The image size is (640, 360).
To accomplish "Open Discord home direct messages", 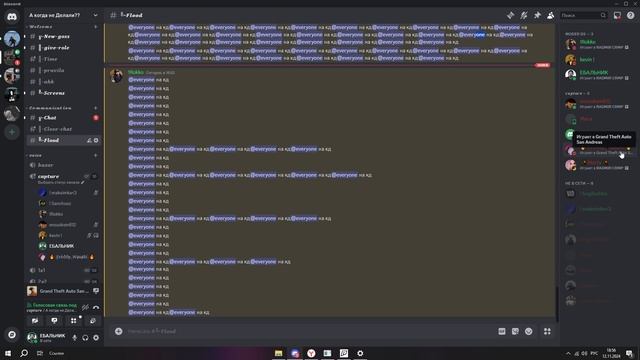I will tap(12, 17).
